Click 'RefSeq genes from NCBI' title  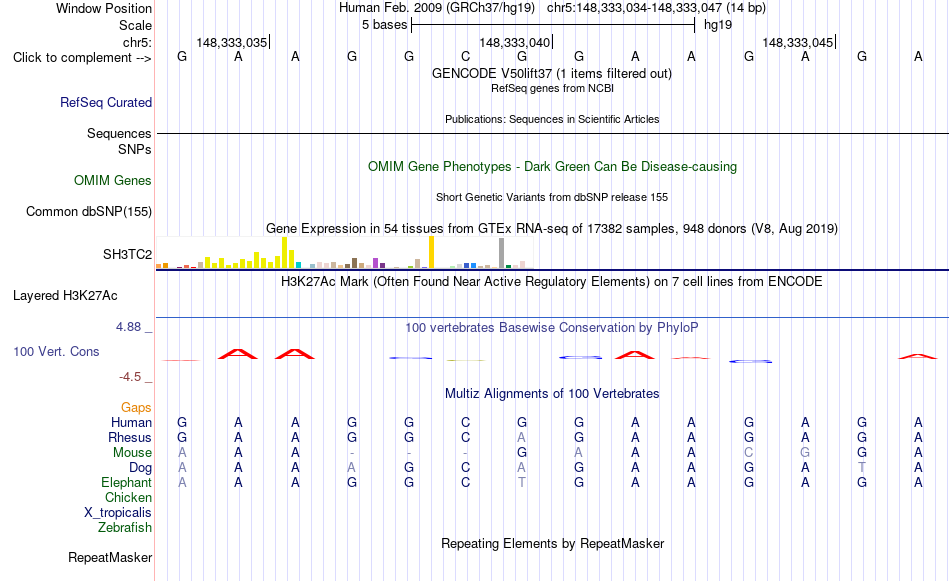(x=552, y=88)
